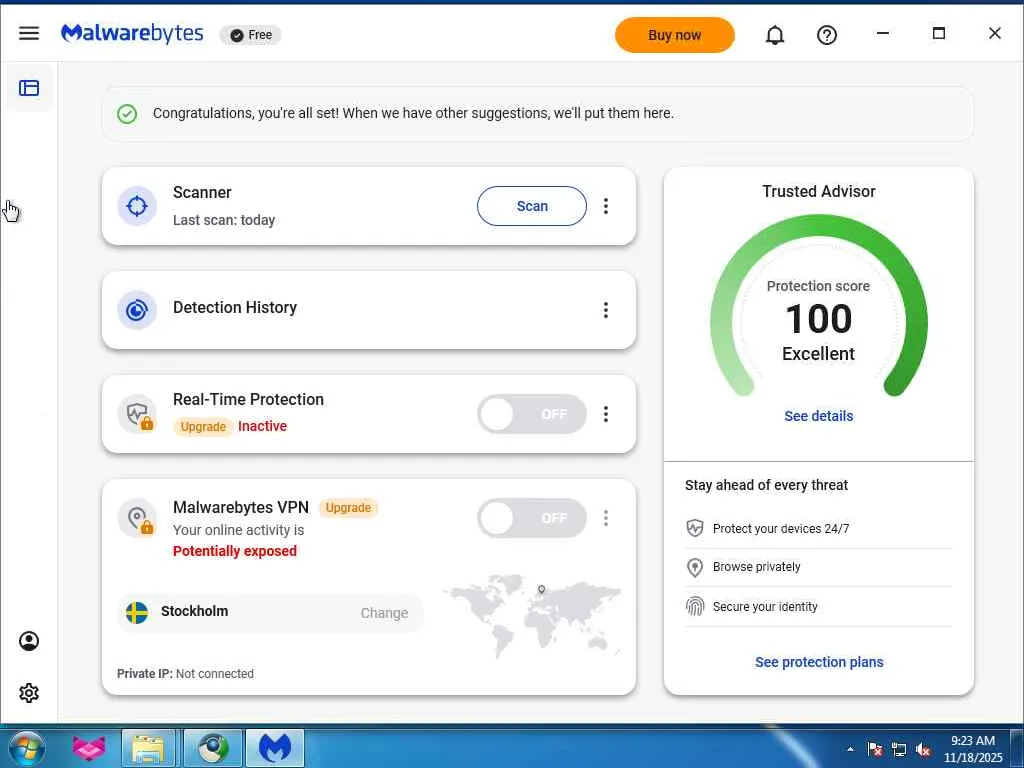This screenshot has width=1024, height=768.
Task: Click the Action Center flag tray icon
Action: click(875, 749)
